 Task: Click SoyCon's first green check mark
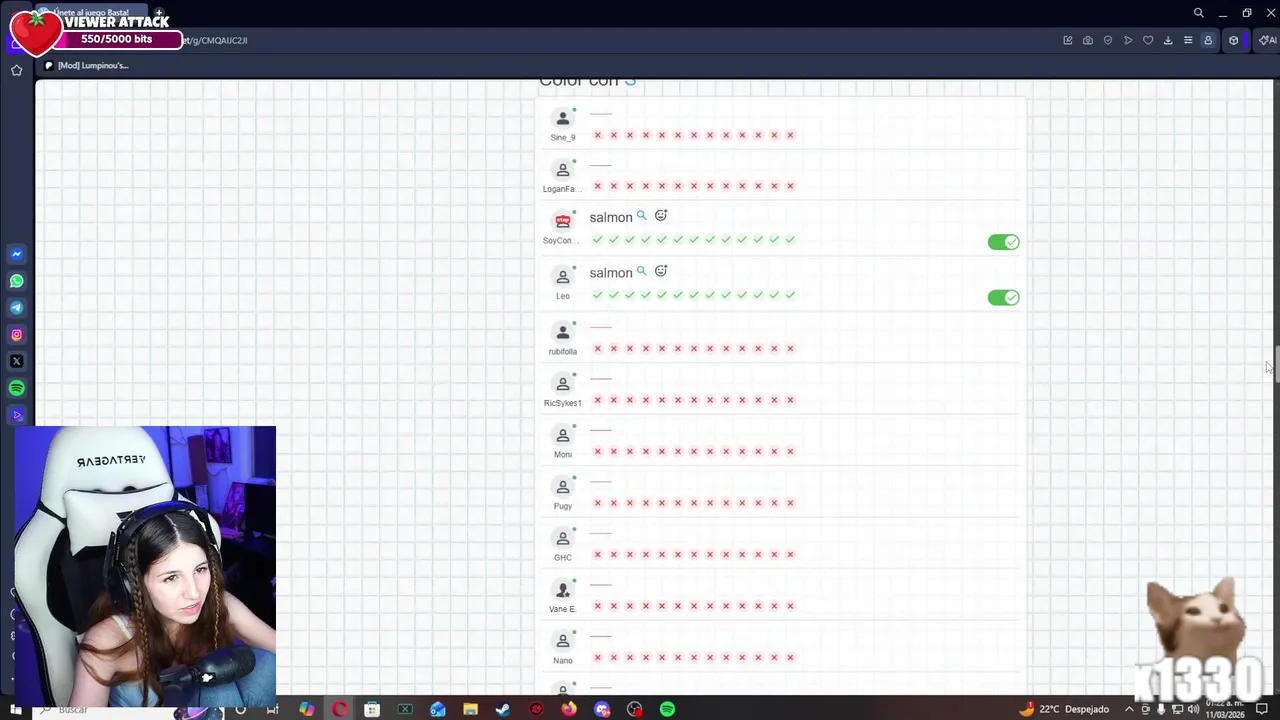[598, 239]
